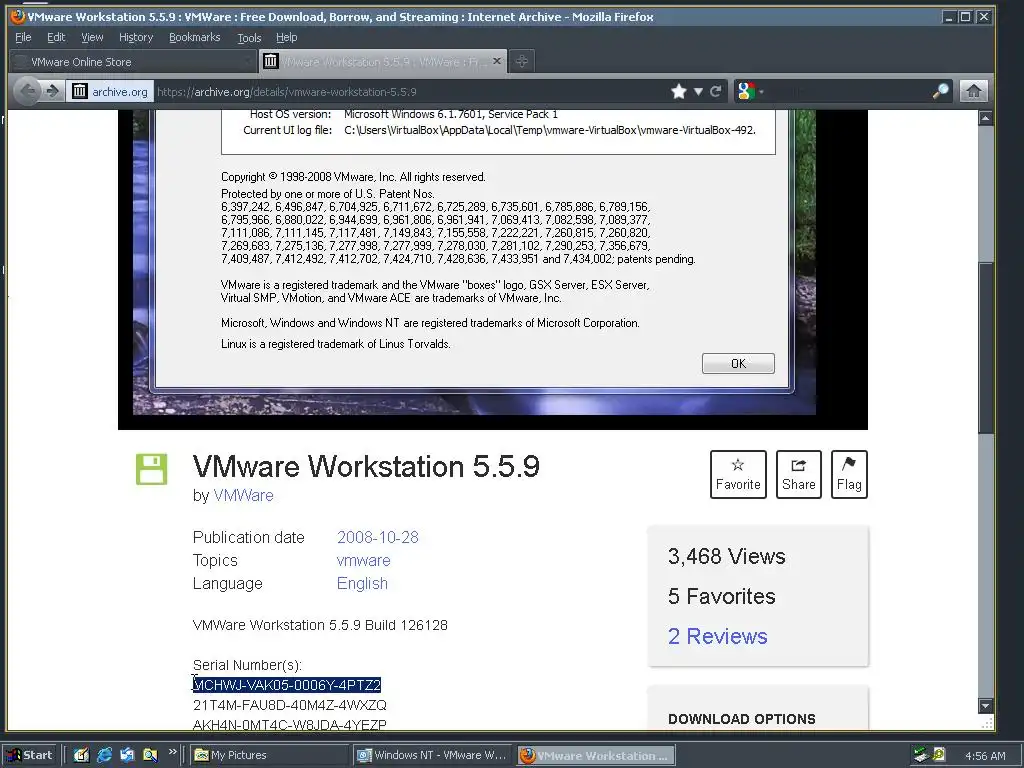Viewport: 1024px width, 768px height.
Task: Click the first Quick Launch icon beside Start
Action: (81, 755)
